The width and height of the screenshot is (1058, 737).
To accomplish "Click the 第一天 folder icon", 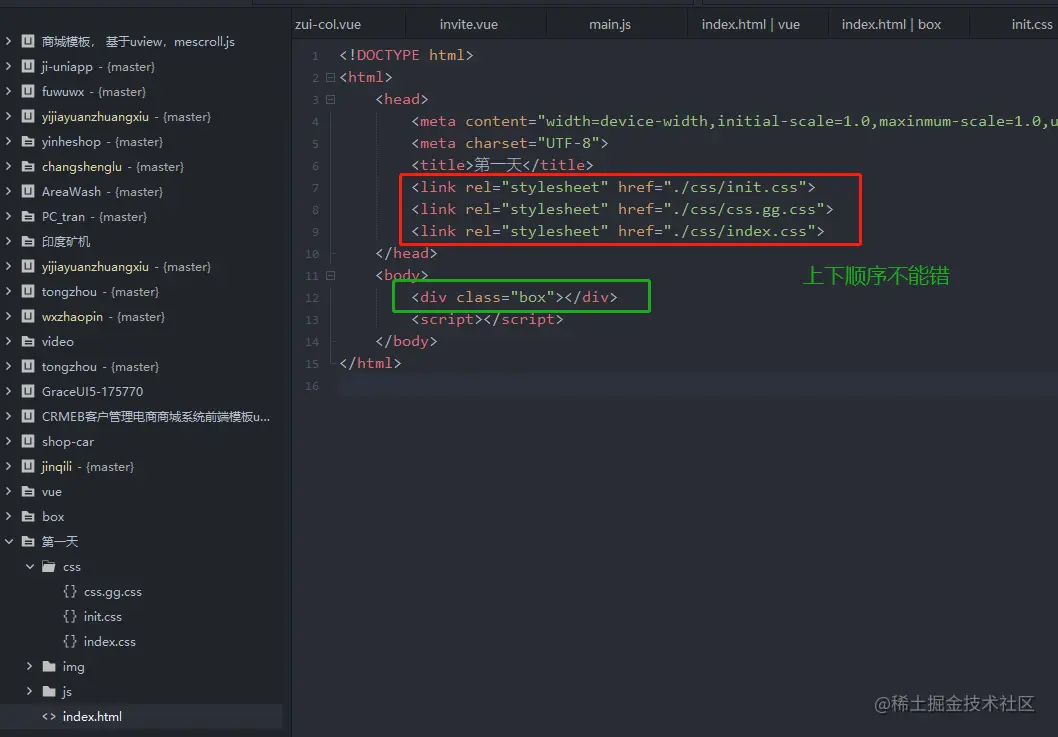I will tap(28, 541).
